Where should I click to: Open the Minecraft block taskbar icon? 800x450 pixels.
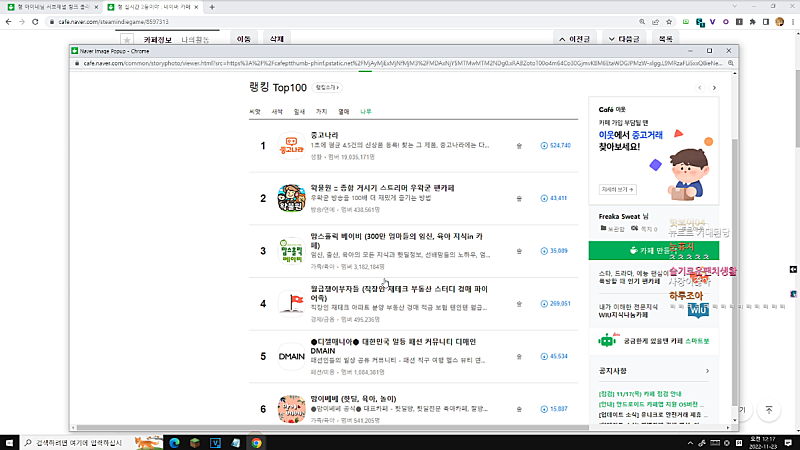tap(195, 443)
